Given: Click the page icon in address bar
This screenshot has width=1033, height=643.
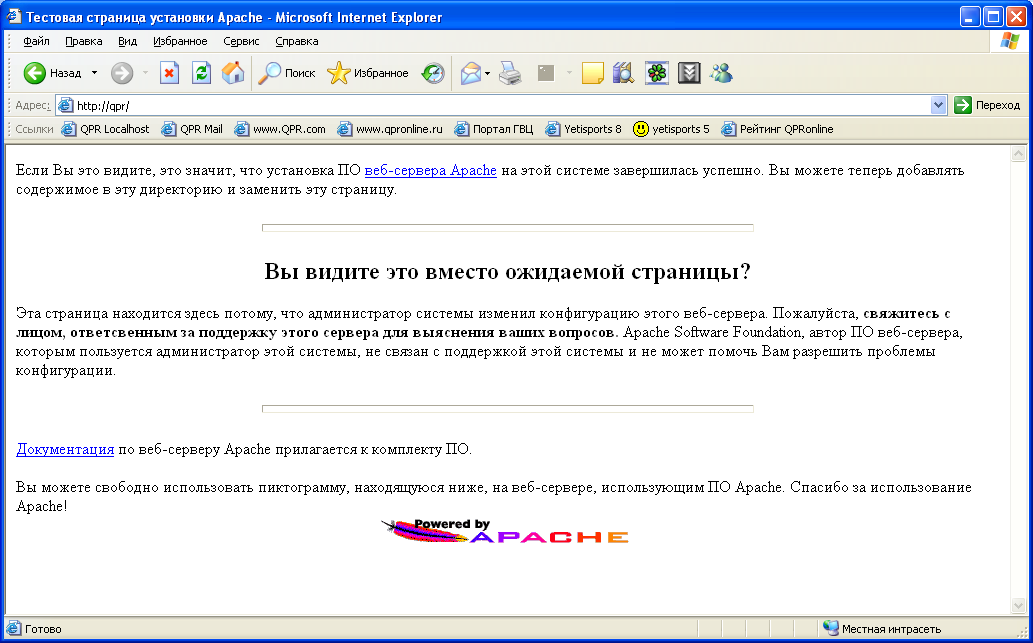Looking at the screenshot, I should click(65, 105).
